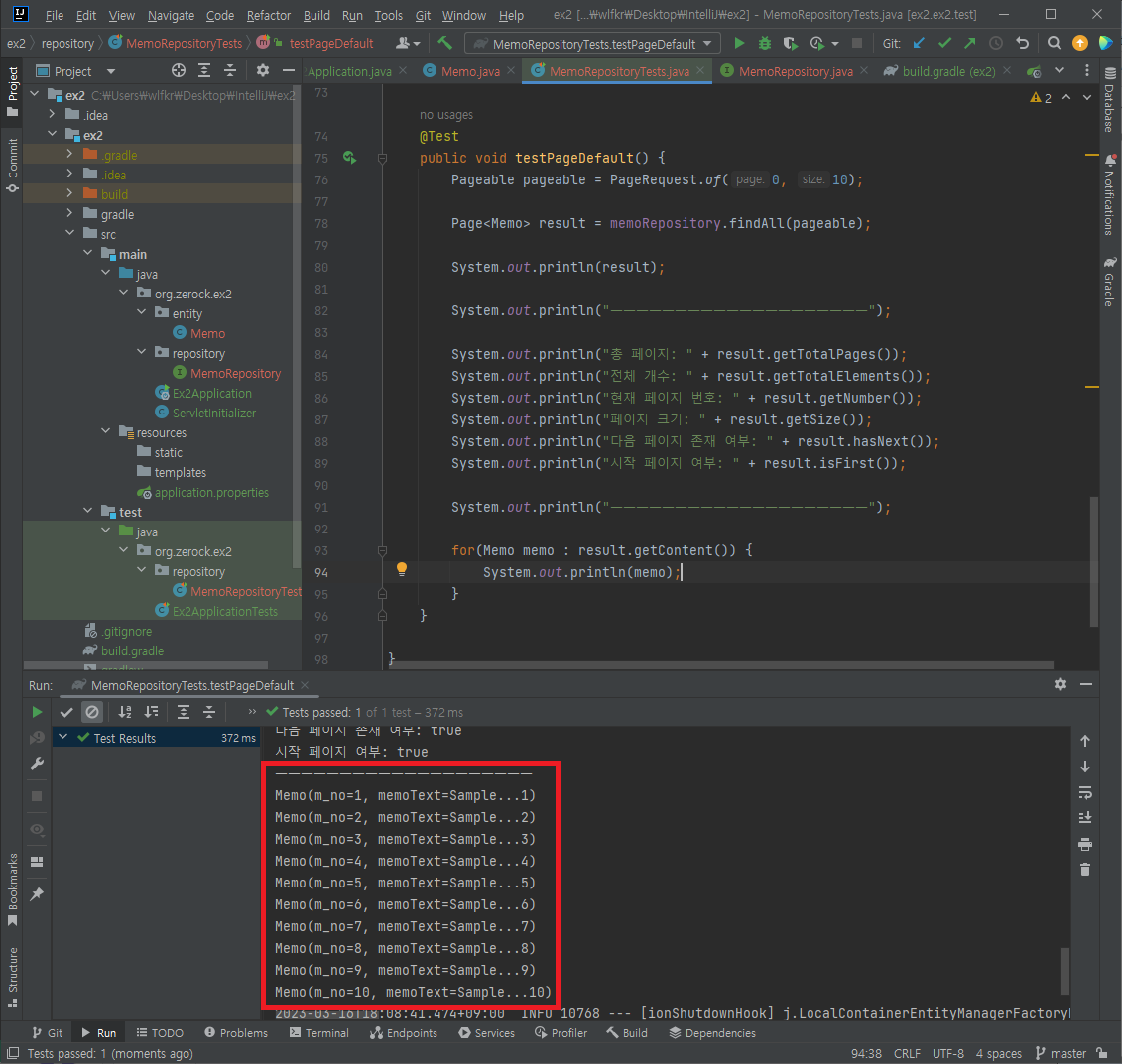Toggle Sort Alphabetically in test results
Viewport: 1122px width, 1064px height.
pos(125,712)
